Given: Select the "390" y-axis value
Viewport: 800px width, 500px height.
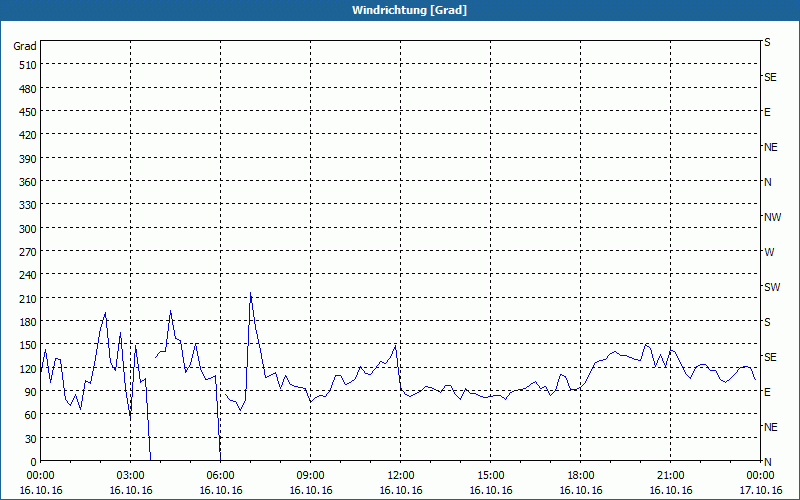Looking at the screenshot, I should [x=29, y=159].
